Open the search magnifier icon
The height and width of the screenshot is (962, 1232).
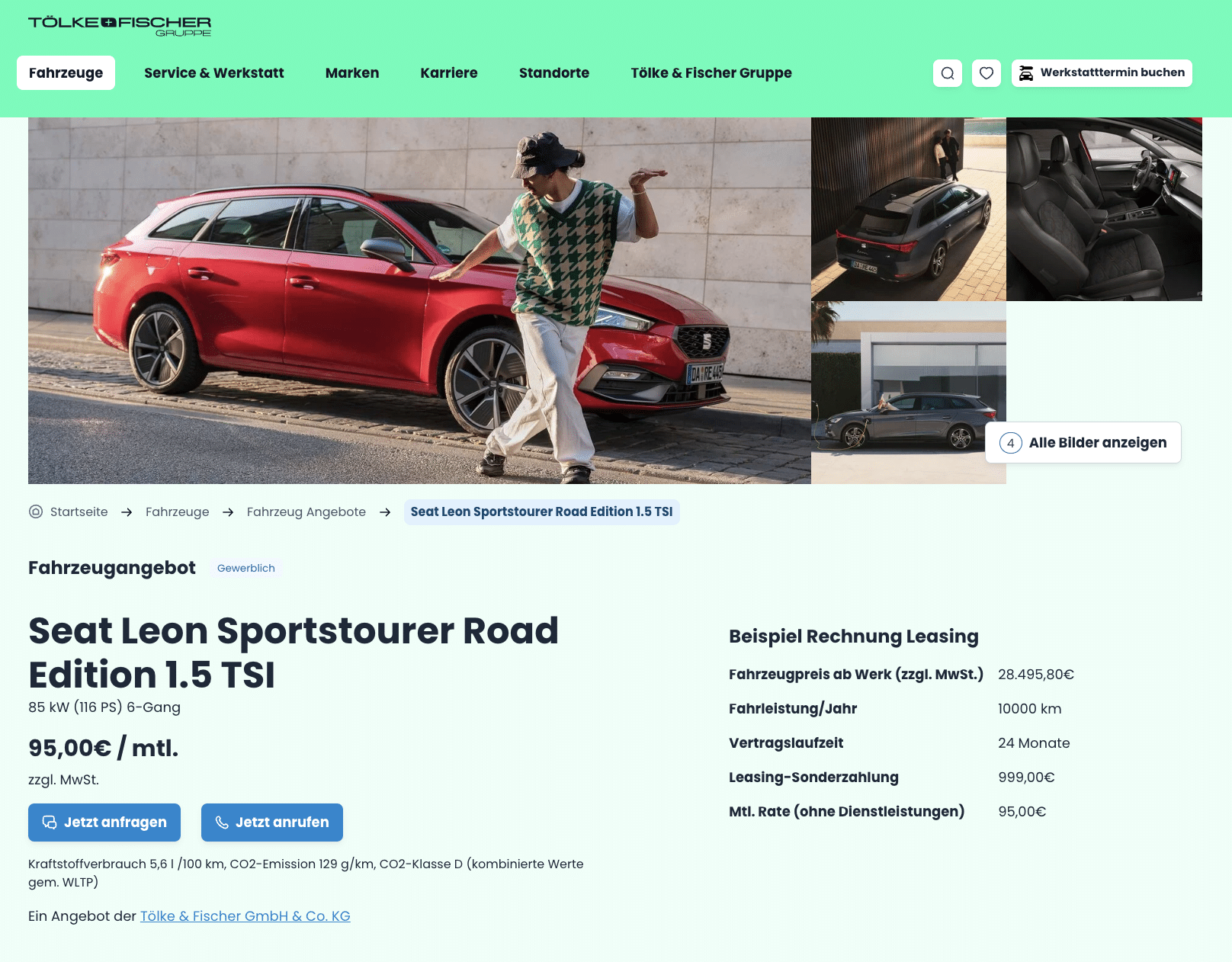coord(948,73)
